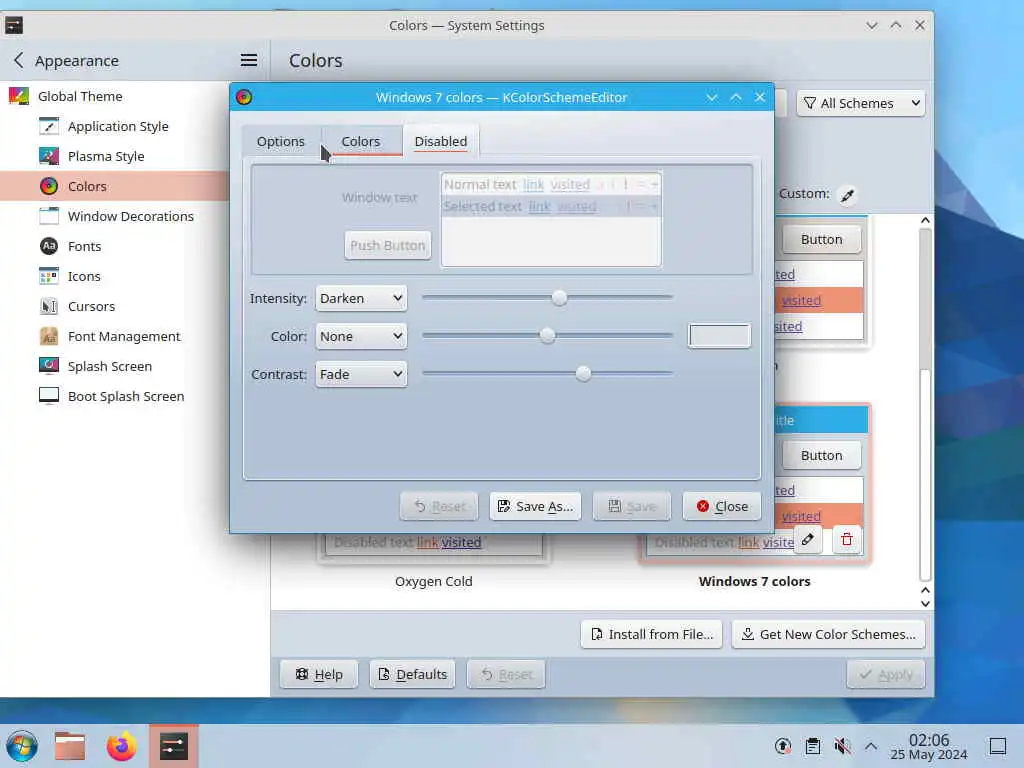Launch Firefox from taskbar
The width and height of the screenshot is (1024, 768).
click(121, 746)
